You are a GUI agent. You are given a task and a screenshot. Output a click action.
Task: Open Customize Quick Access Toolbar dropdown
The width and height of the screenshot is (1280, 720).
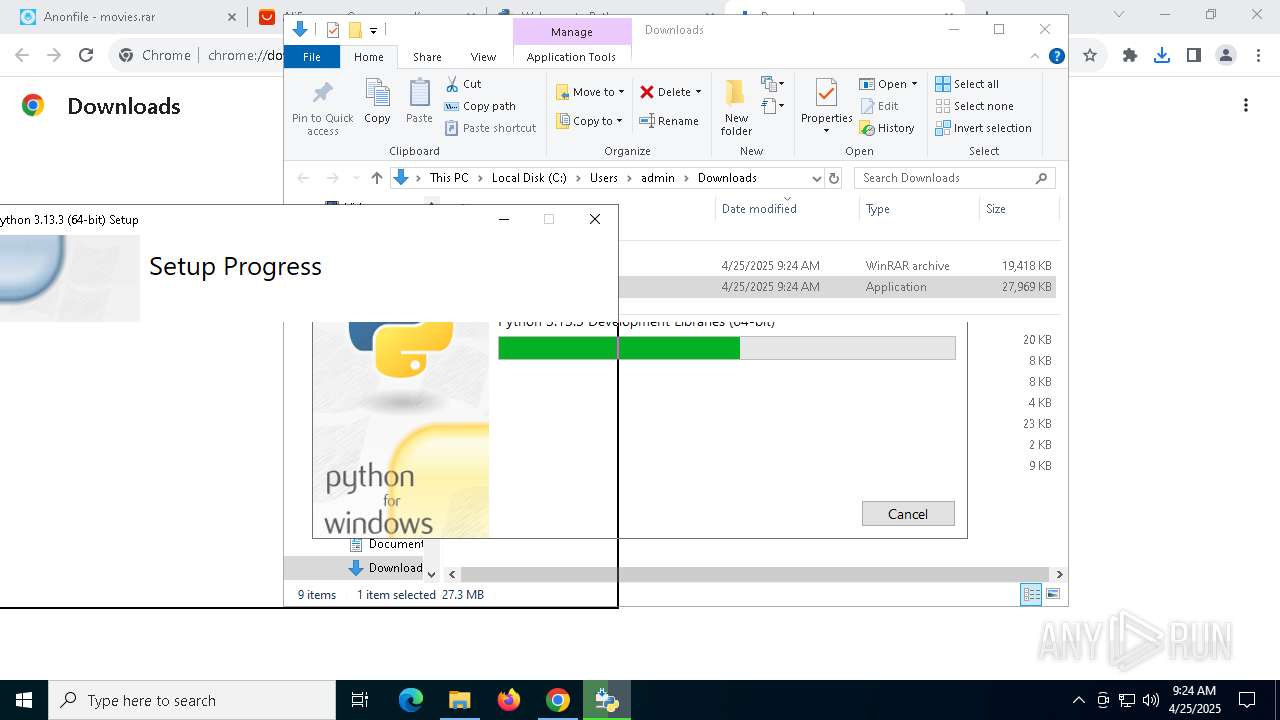[x=373, y=31]
